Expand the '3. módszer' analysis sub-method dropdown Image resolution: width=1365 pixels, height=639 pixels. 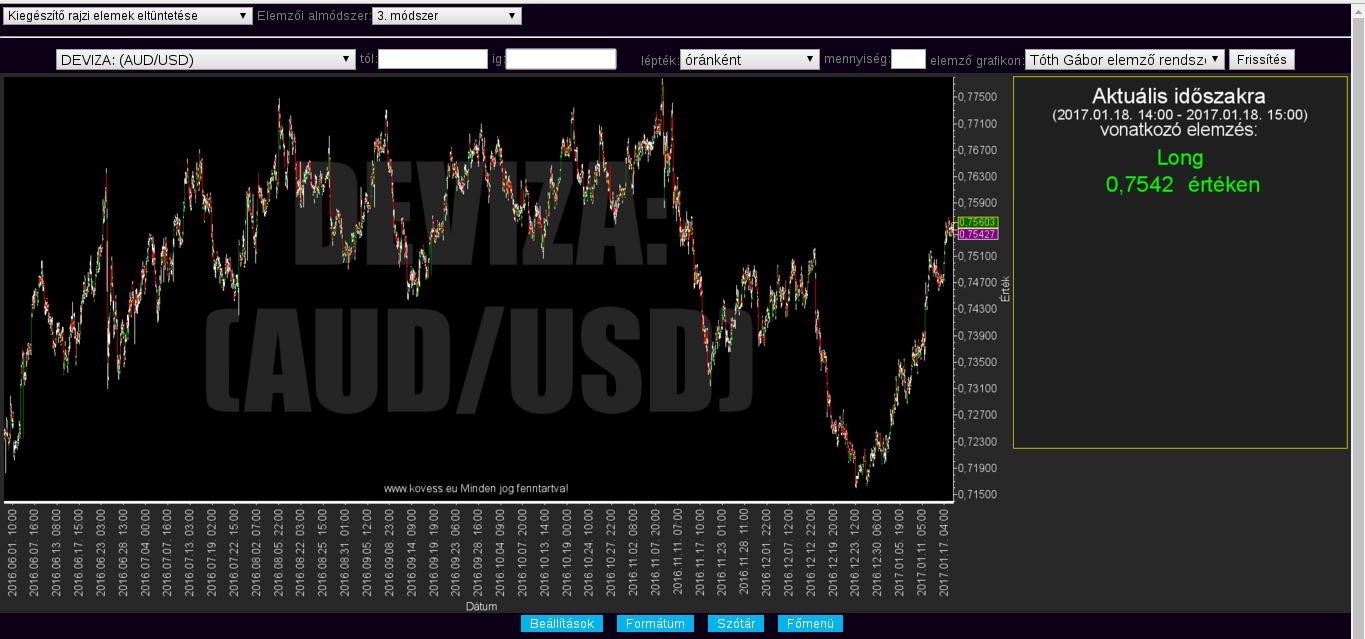pyautogui.click(x=446, y=16)
